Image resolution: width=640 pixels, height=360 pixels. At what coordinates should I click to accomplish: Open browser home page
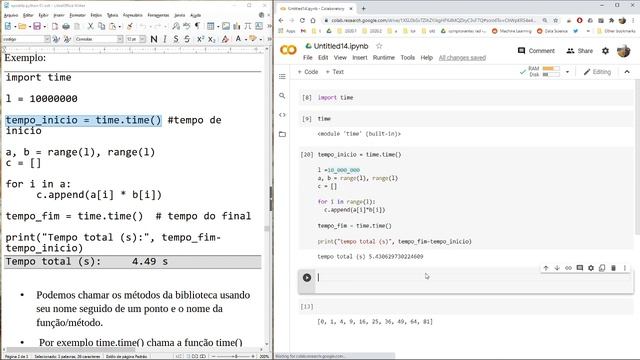313,20
